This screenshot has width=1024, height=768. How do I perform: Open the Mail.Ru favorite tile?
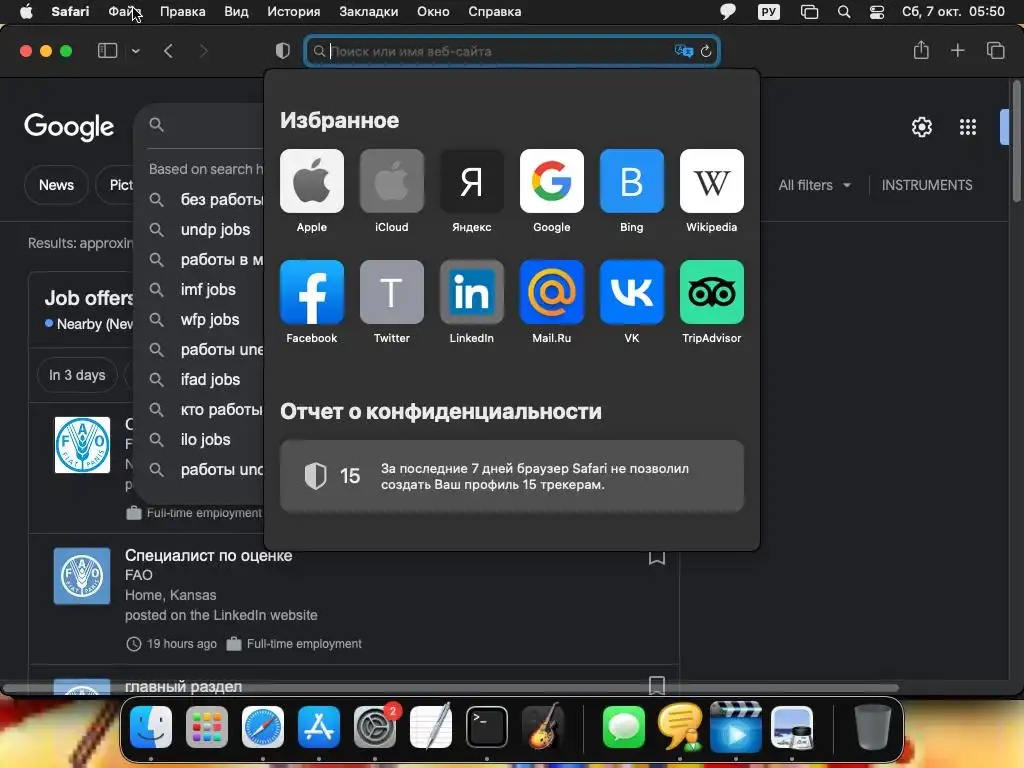click(551, 292)
